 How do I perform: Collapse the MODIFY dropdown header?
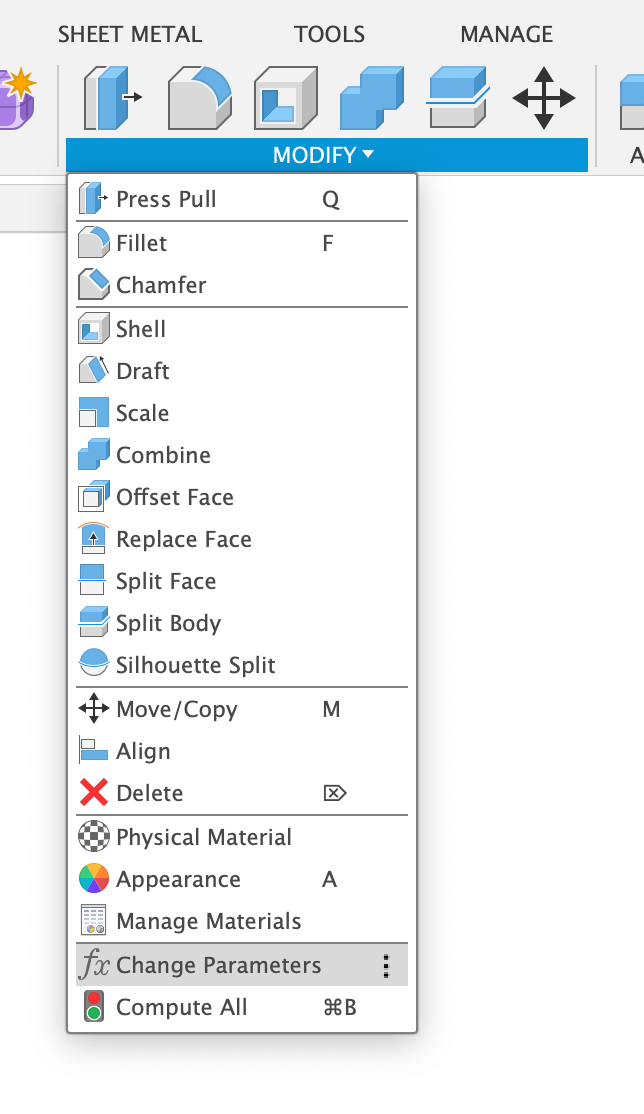(326, 155)
